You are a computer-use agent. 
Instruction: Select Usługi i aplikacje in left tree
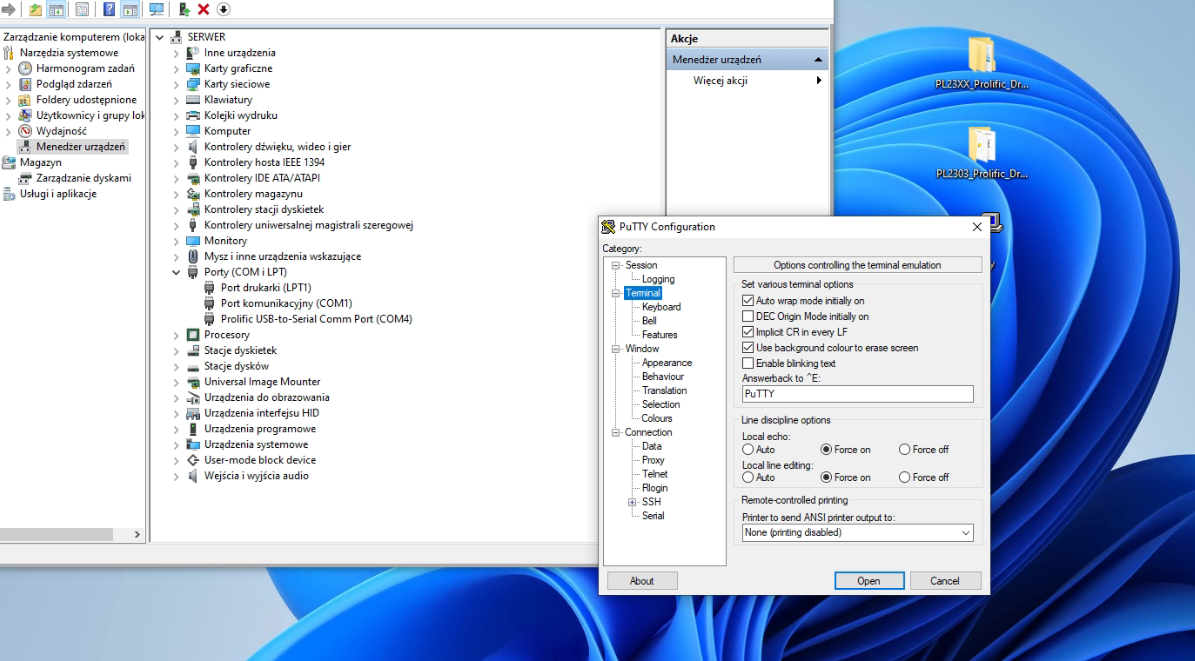pyautogui.click(x=58, y=194)
